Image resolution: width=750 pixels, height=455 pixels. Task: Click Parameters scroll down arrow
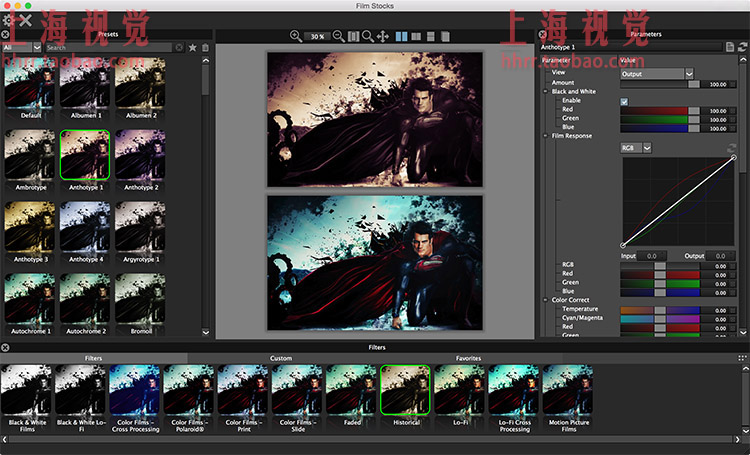(x=743, y=332)
